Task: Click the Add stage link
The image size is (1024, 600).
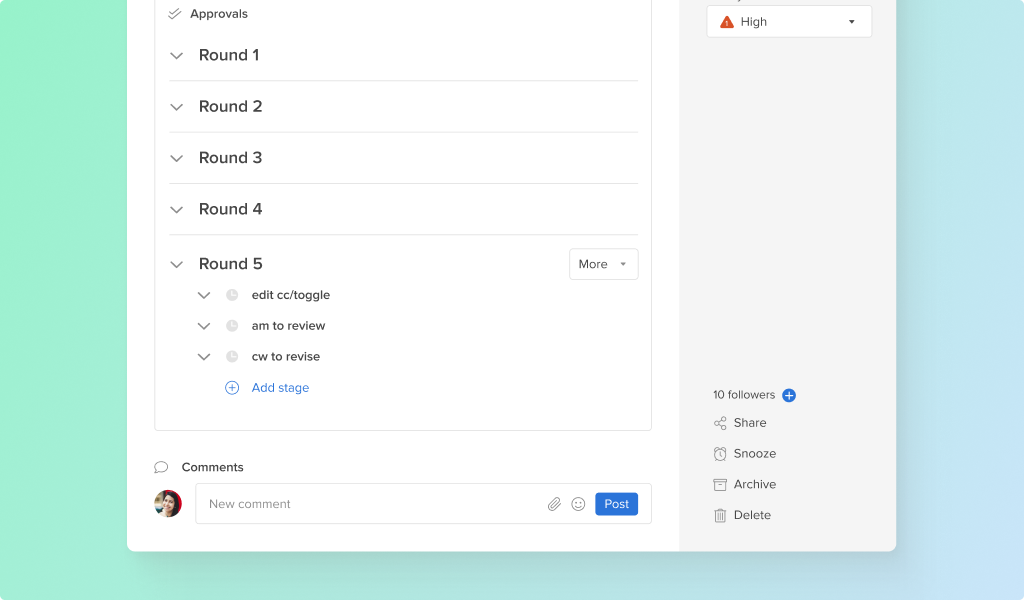Action: point(280,388)
